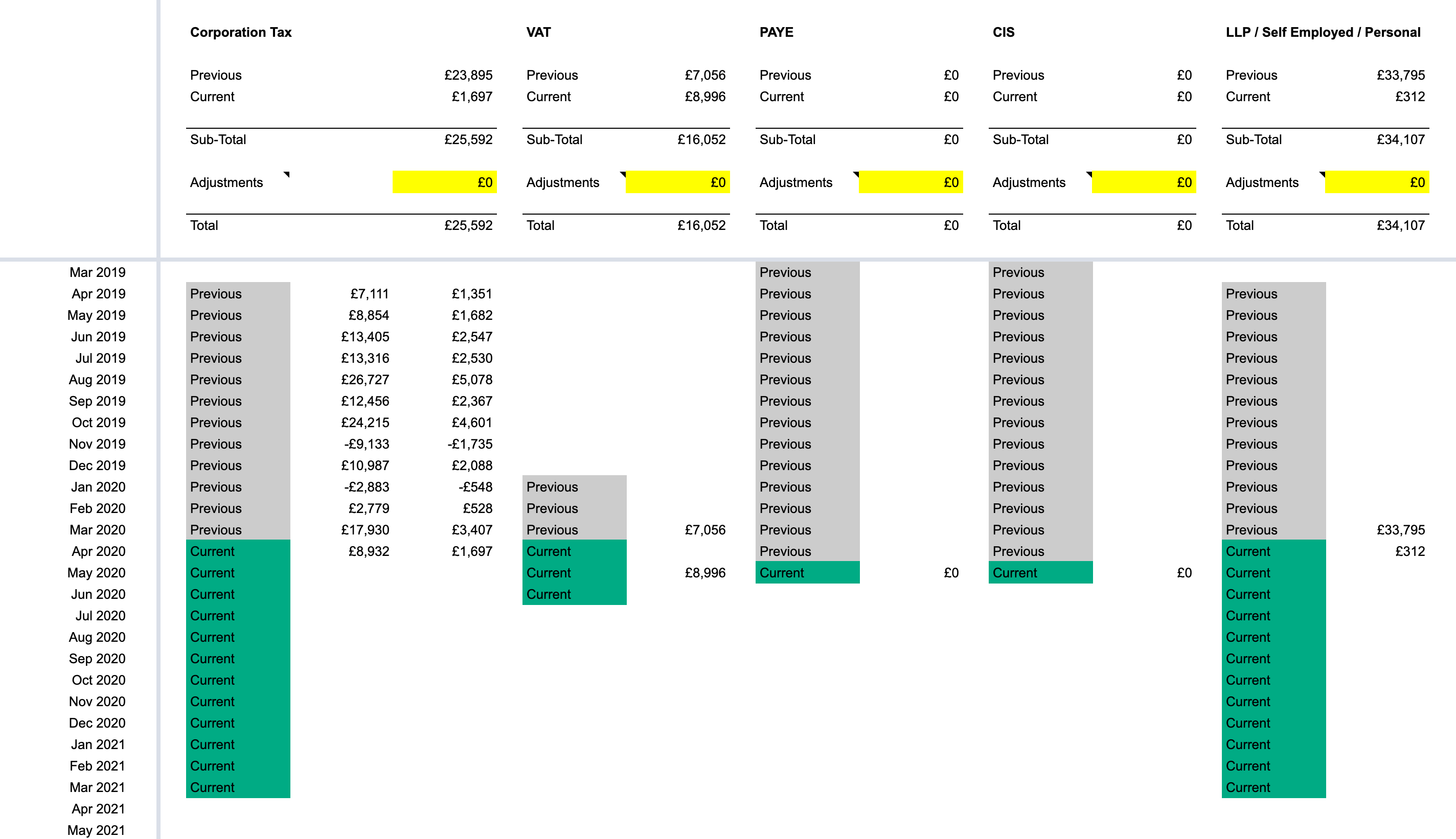Select the negative -£9,133 cell
Viewport: 1456px width, 839px height.
click(x=367, y=444)
